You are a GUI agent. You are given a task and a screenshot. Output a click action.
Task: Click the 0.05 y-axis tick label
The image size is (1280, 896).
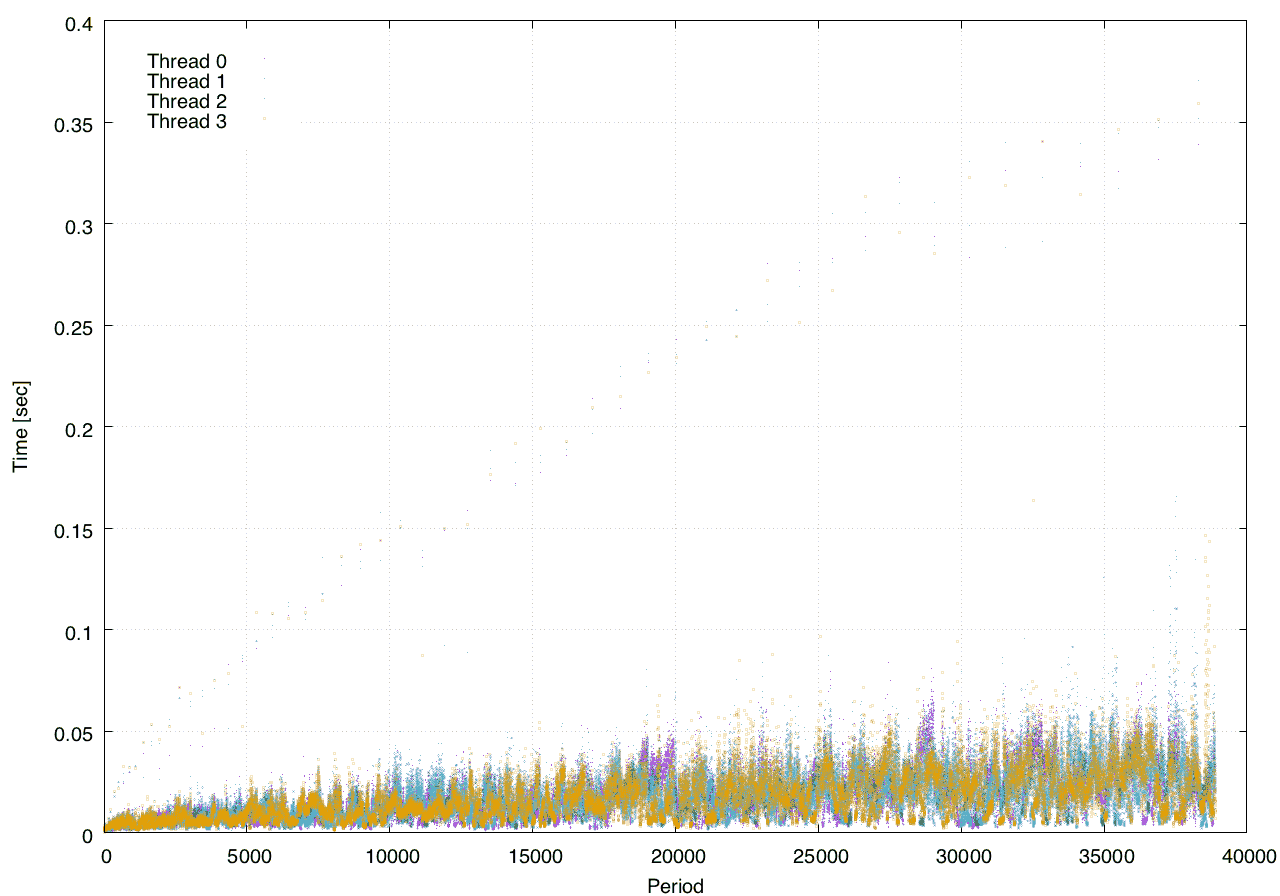[x=72, y=733]
